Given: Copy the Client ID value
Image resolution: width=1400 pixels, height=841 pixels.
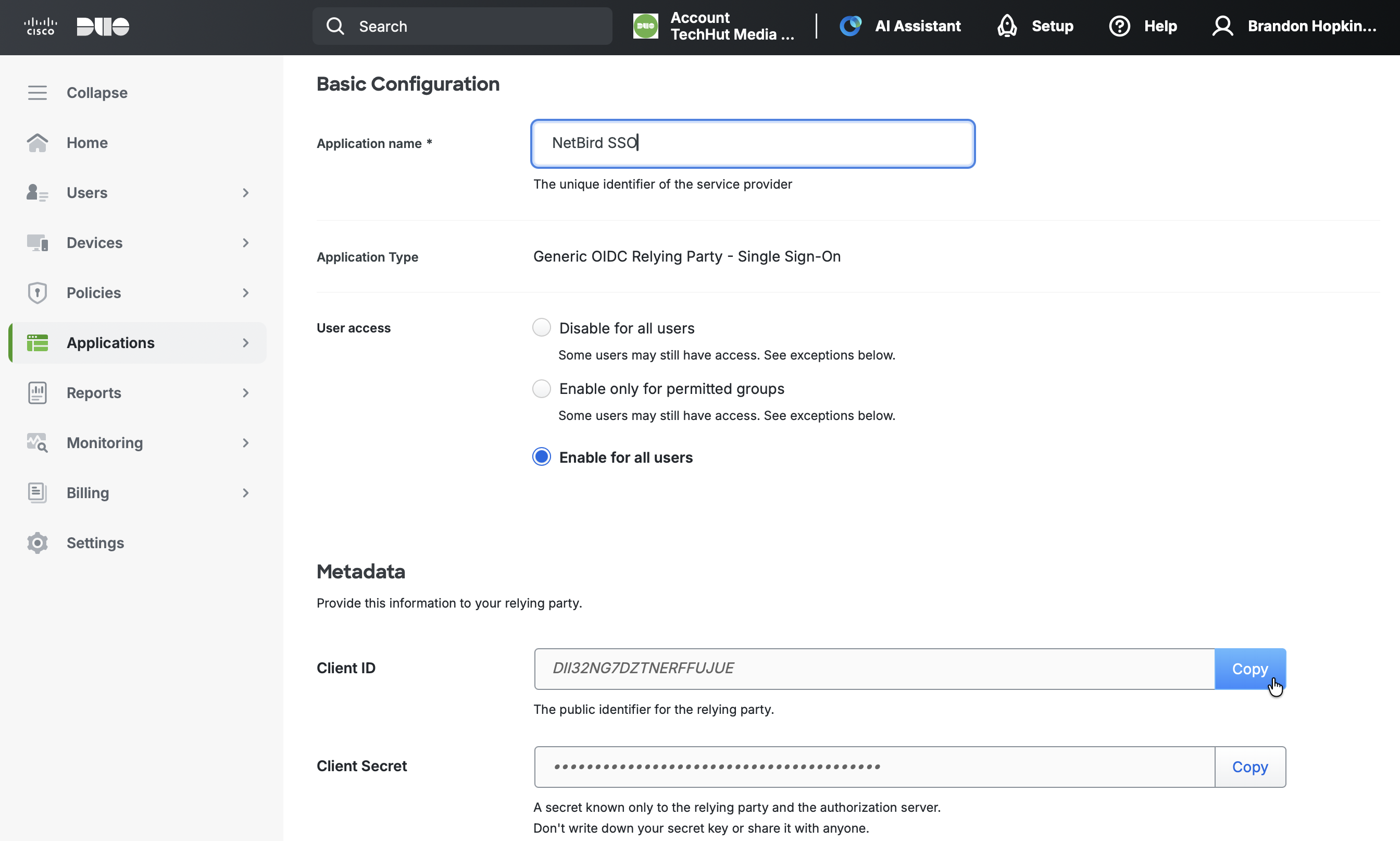Looking at the screenshot, I should [1249, 669].
